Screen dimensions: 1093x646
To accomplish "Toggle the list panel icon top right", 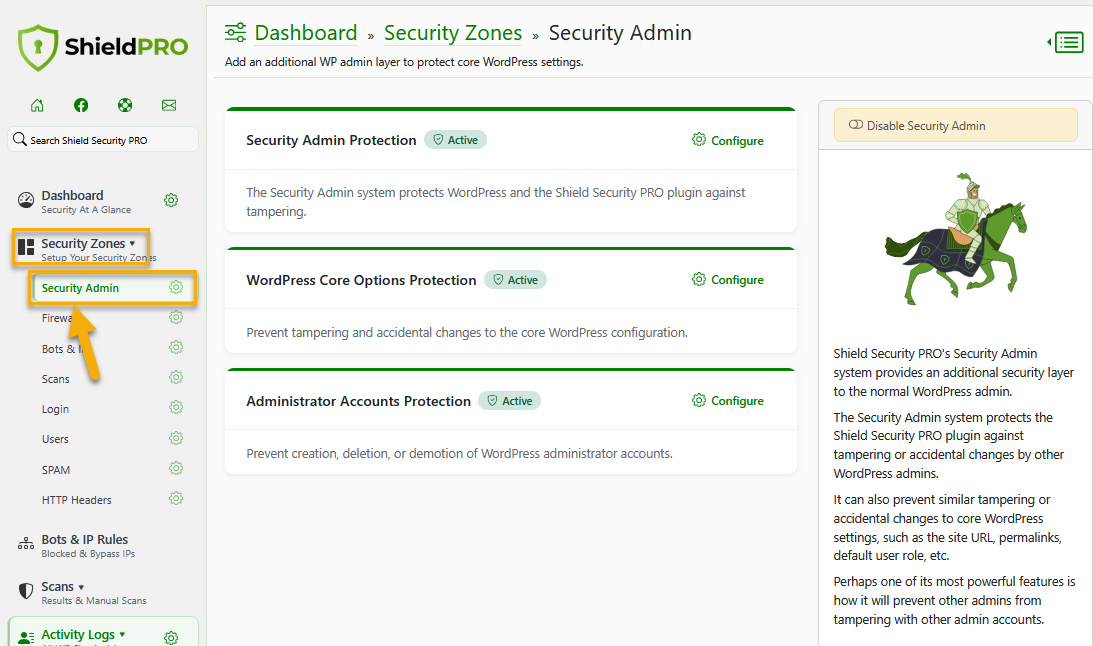I will pyautogui.click(x=1067, y=42).
